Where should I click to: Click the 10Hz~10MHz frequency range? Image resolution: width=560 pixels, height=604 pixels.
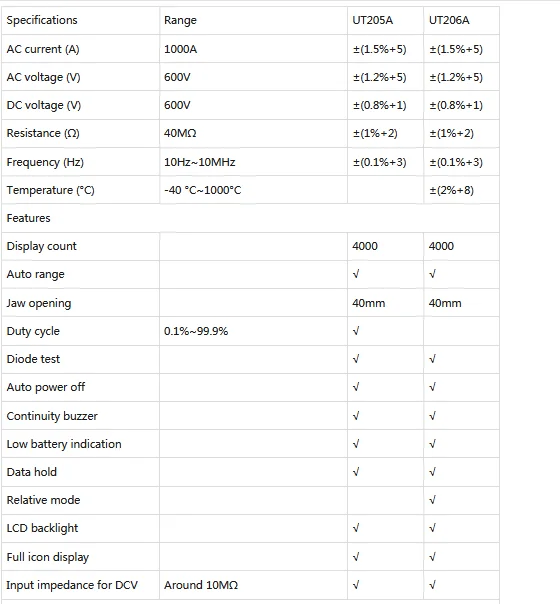pyautogui.click(x=200, y=162)
